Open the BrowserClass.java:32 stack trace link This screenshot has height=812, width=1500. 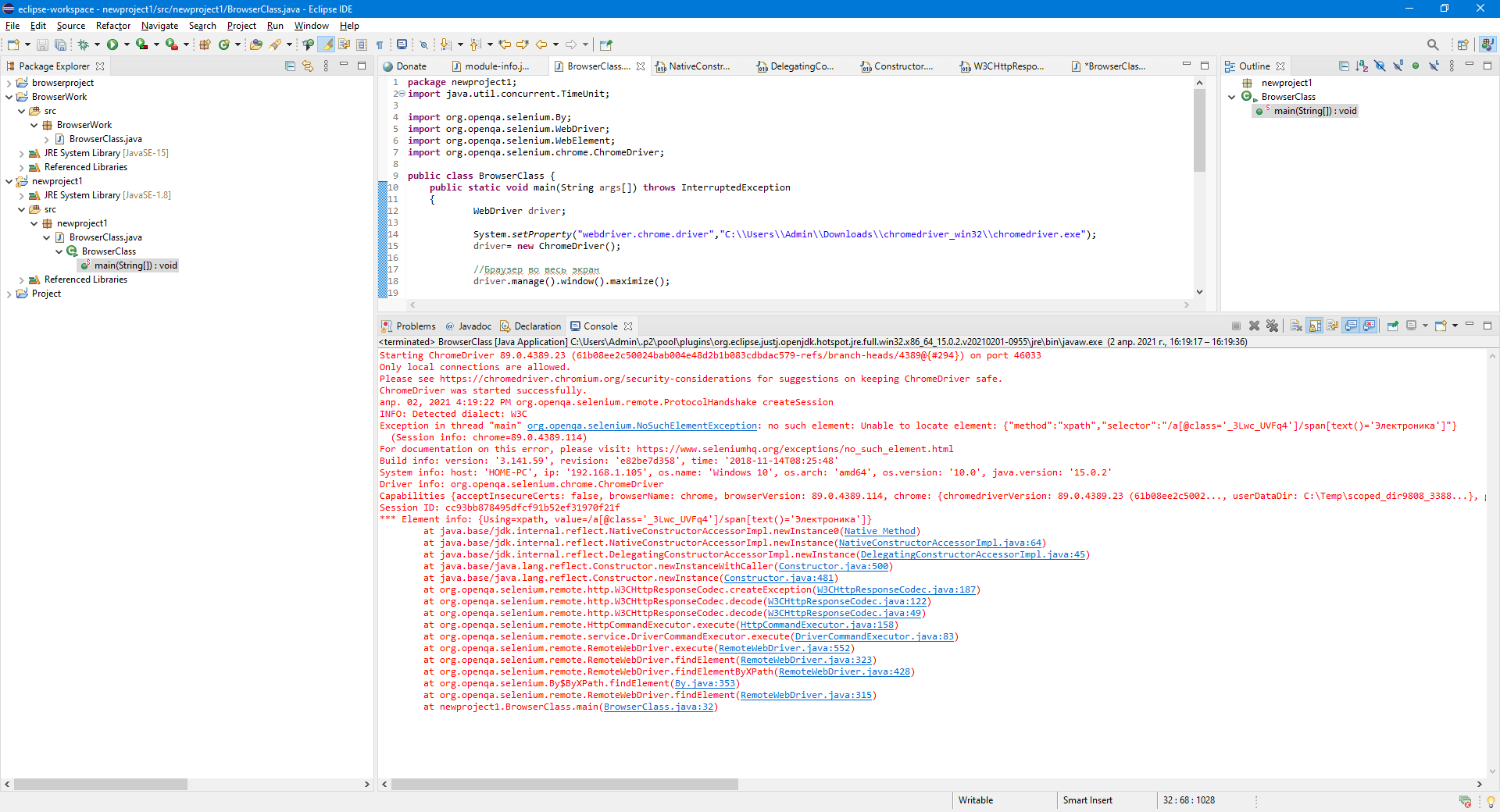coord(659,707)
